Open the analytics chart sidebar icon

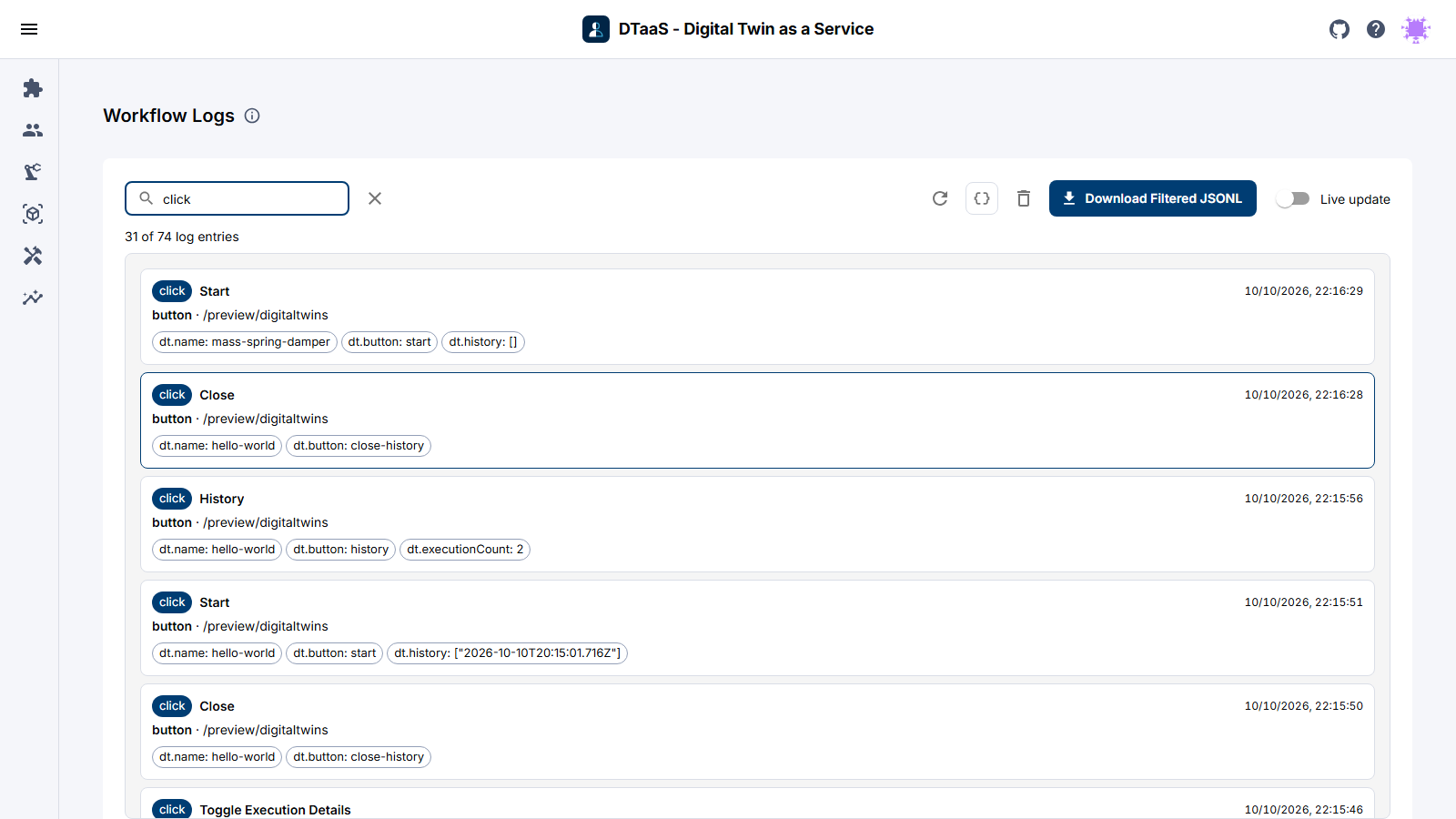point(33,298)
